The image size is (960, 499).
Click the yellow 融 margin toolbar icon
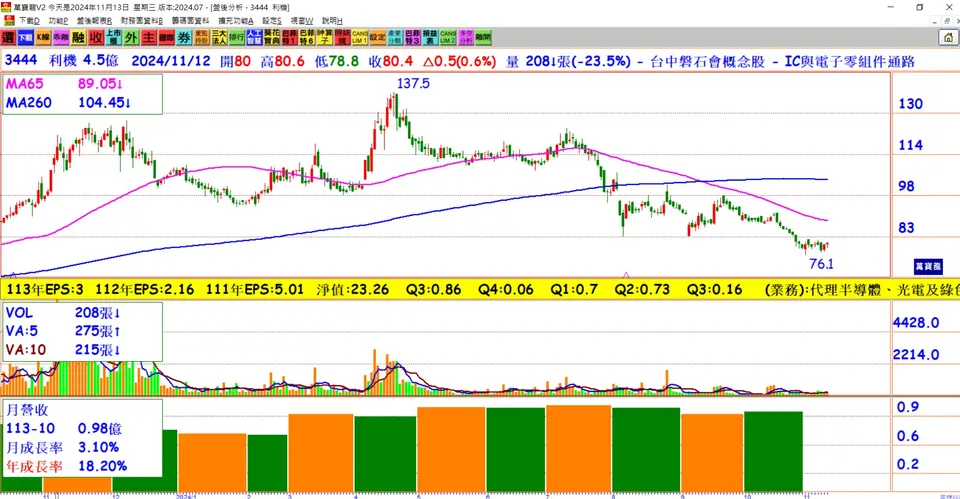coord(78,37)
